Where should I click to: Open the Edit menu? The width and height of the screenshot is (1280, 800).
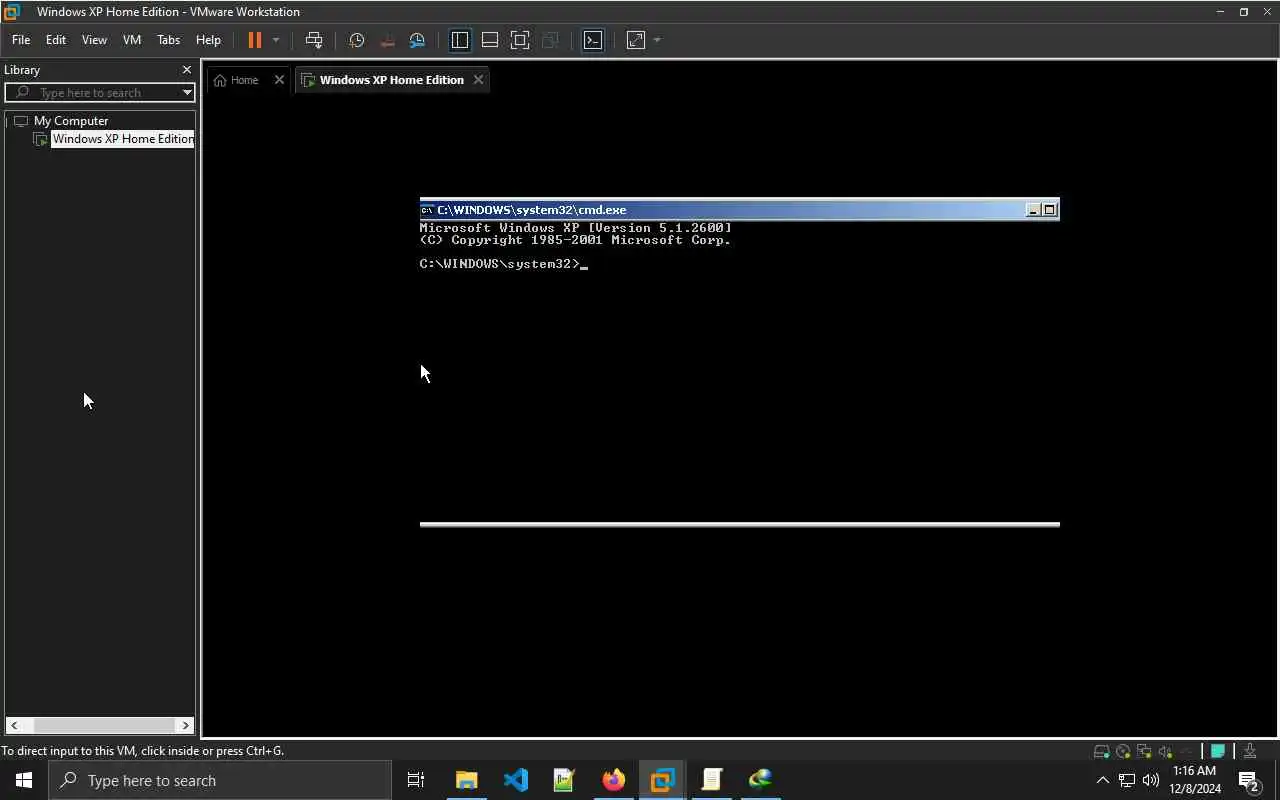56,40
